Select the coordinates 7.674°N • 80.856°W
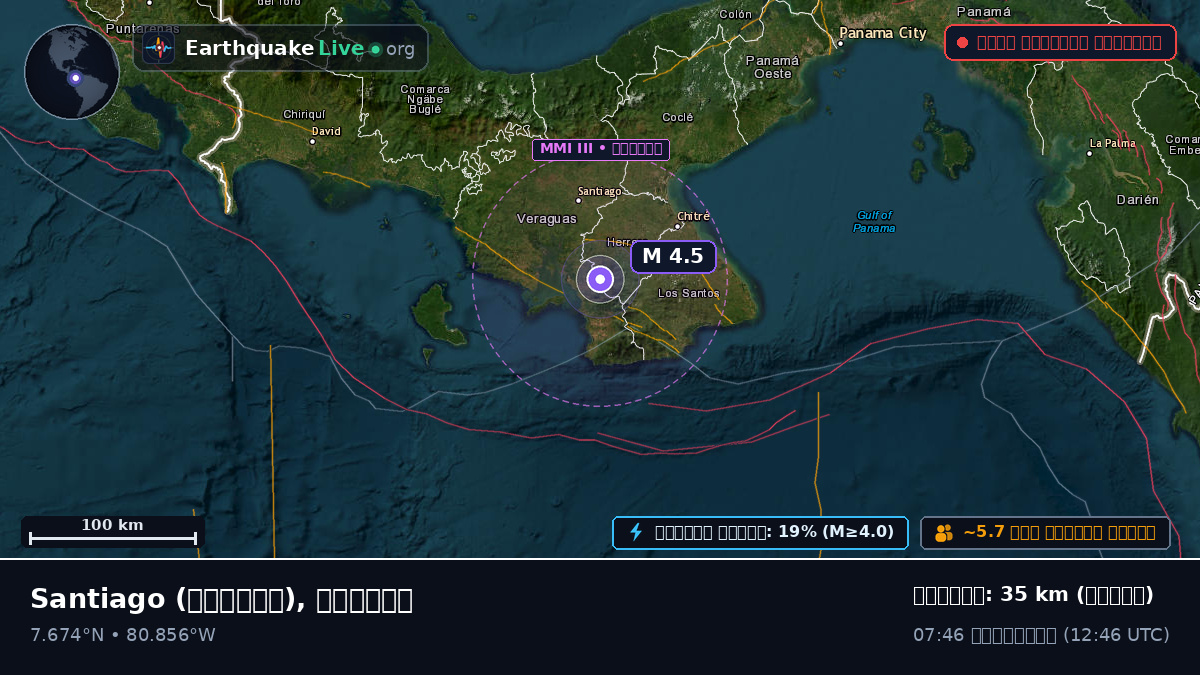The width and height of the screenshot is (1200, 675). click(123, 635)
